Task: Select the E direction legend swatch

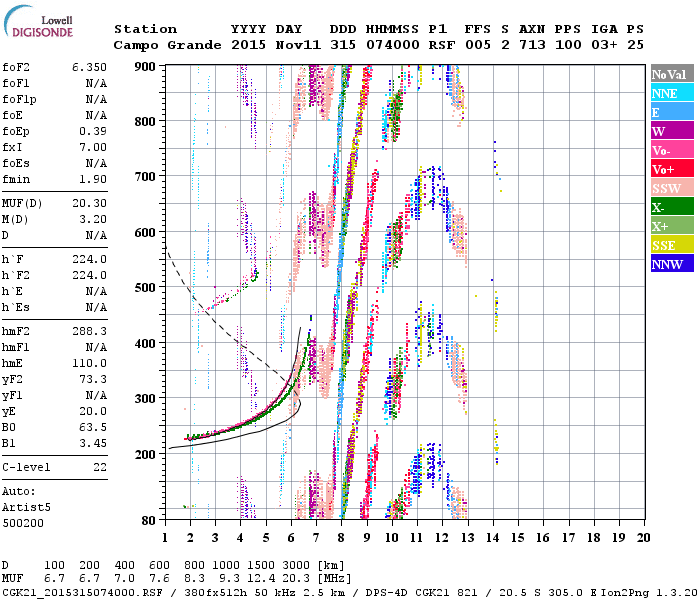Action: tap(672, 112)
